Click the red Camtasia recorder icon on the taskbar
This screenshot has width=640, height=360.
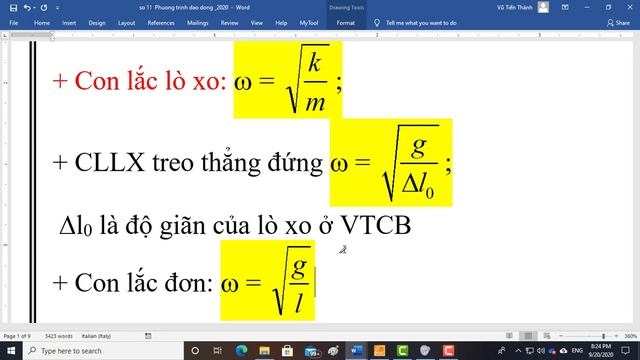[448, 351]
